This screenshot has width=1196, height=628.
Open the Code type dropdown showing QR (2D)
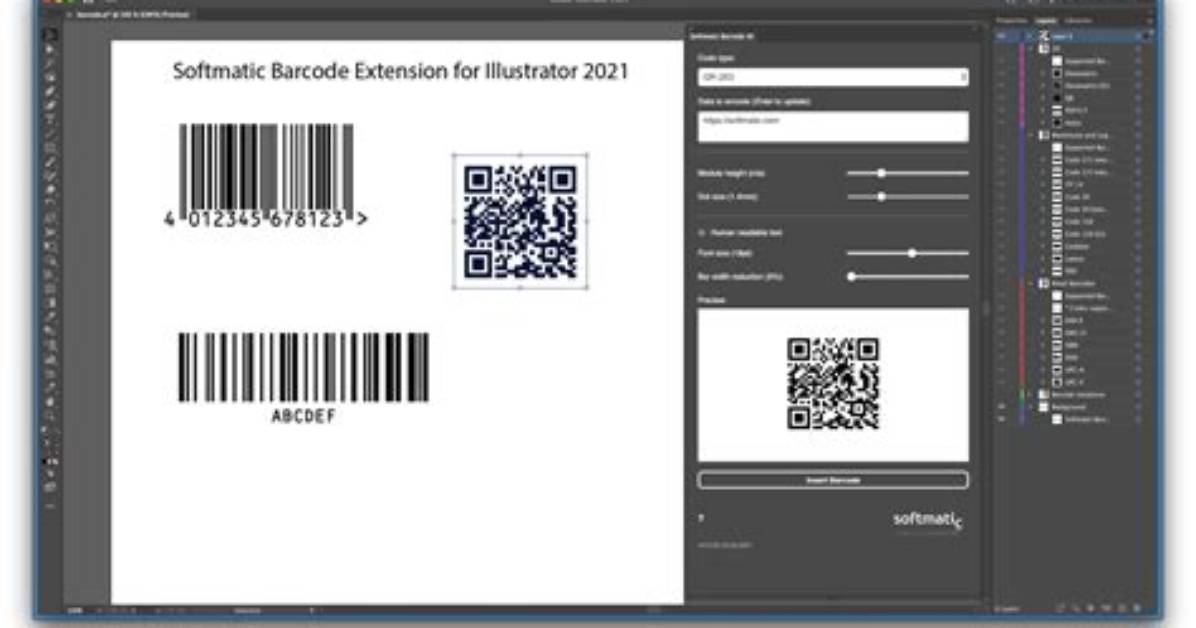pos(833,76)
